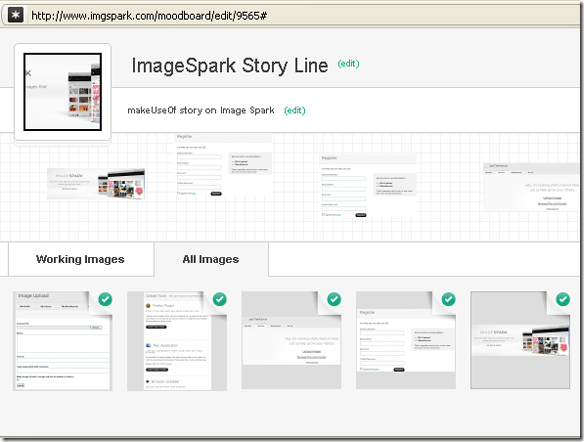The height and width of the screenshot is (442, 584).
Task: Click ImageSpark homepage image on moodboard canvas
Action: point(96,184)
